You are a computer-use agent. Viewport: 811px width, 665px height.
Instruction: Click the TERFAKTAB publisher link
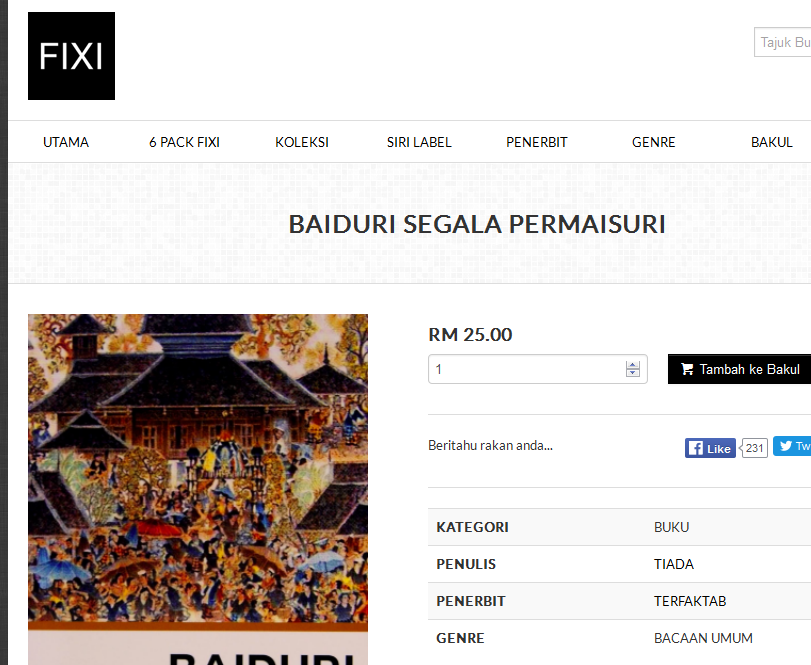[689, 601]
